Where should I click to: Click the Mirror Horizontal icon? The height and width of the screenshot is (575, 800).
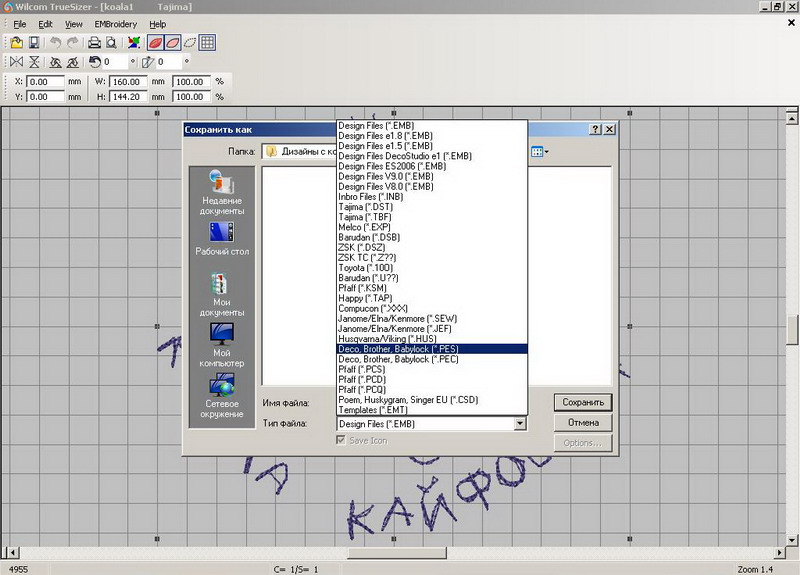click(15, 62)
